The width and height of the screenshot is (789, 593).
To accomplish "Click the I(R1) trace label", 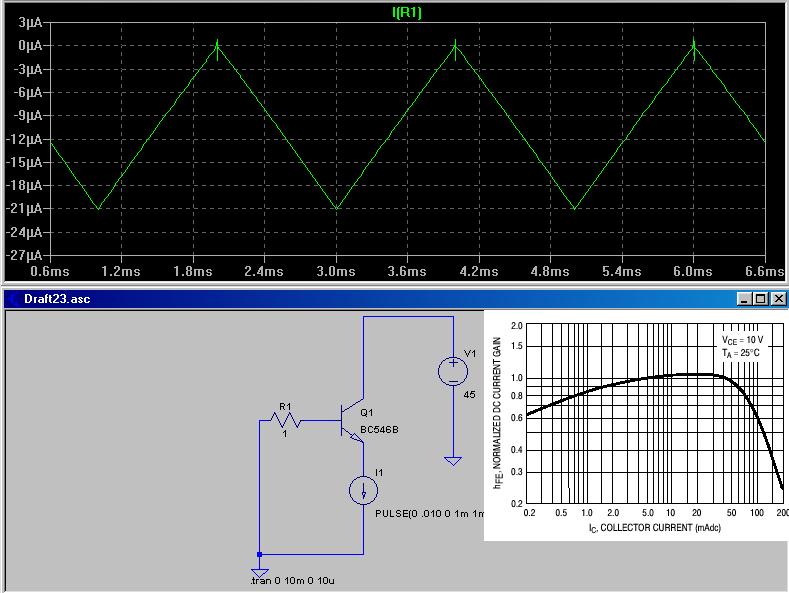I will coord(407,12).
